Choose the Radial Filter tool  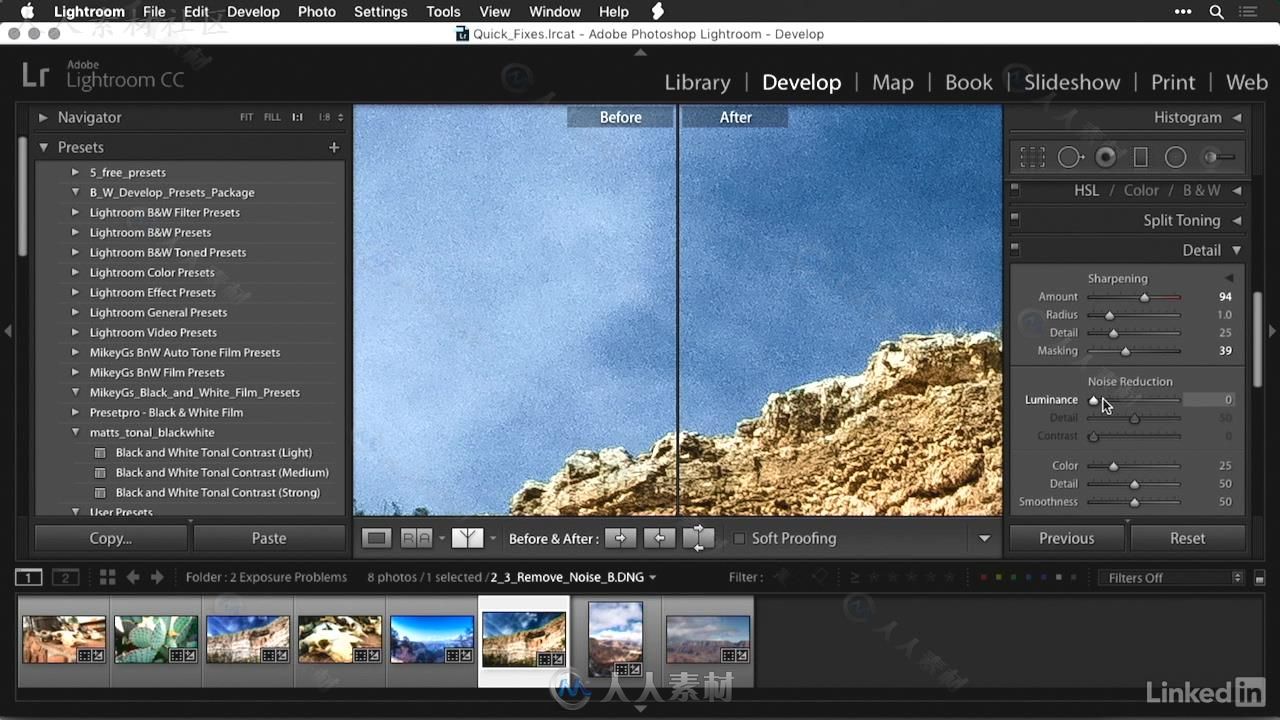[x=1175, y=157]
